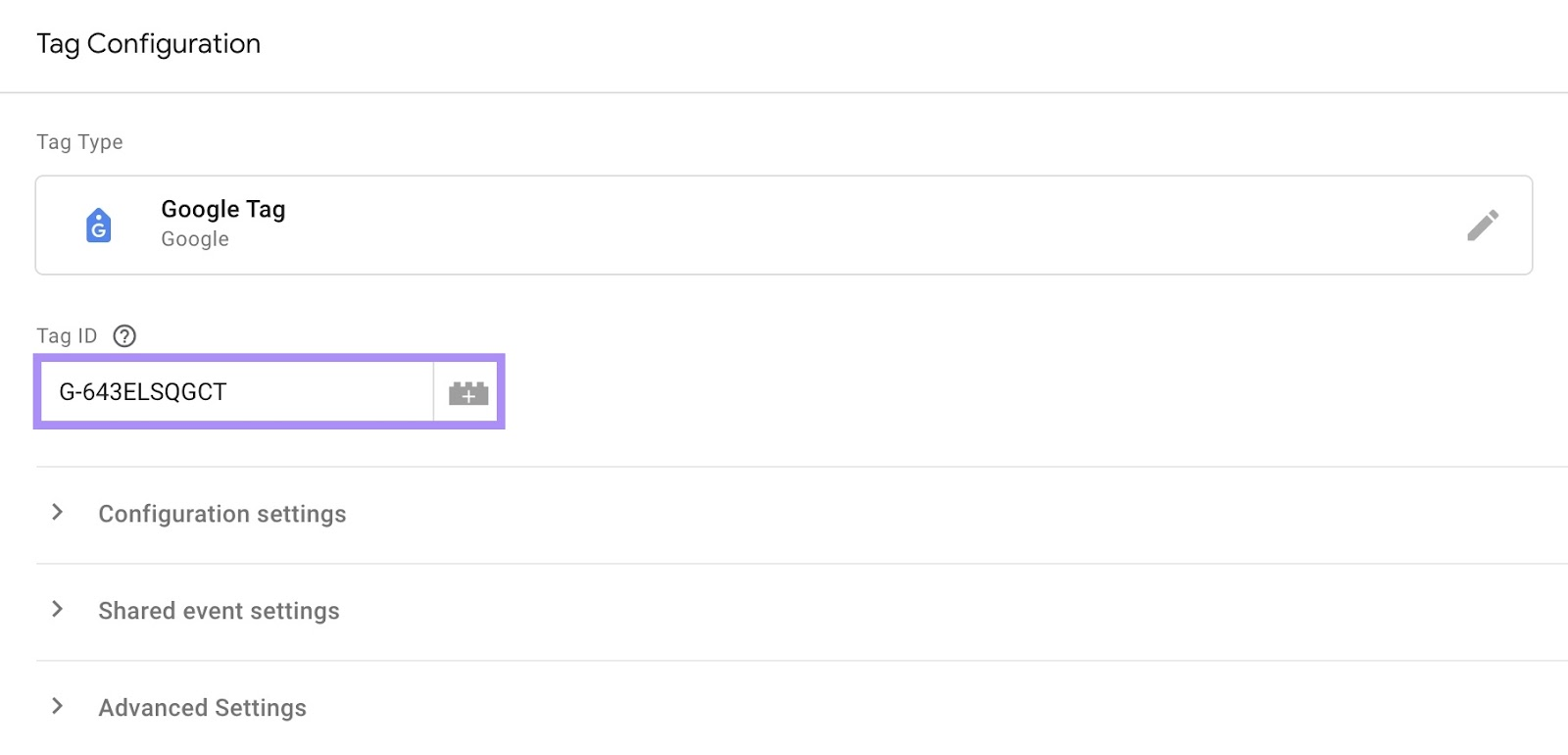Click the variable picker brick icon beside Tag ID
Screen dimensions: 1568x755
click(x=467, y=391)
